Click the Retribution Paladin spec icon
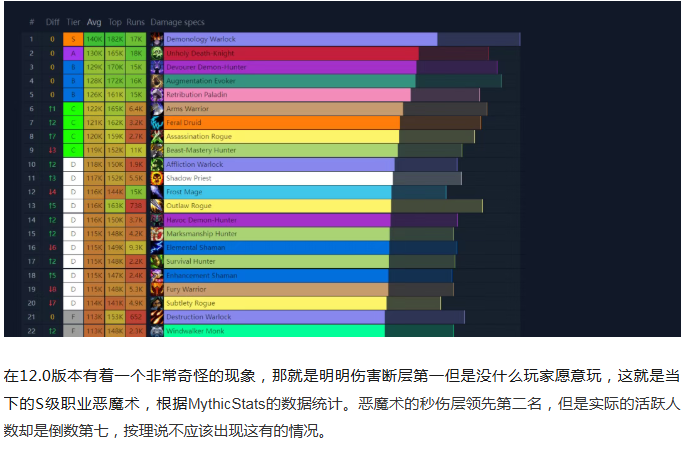Screen dimensions: 688x459 (157, 95)
